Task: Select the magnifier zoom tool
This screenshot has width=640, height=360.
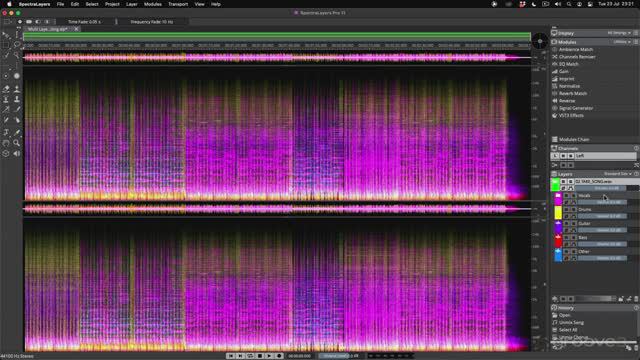Action: pos(17,143)
